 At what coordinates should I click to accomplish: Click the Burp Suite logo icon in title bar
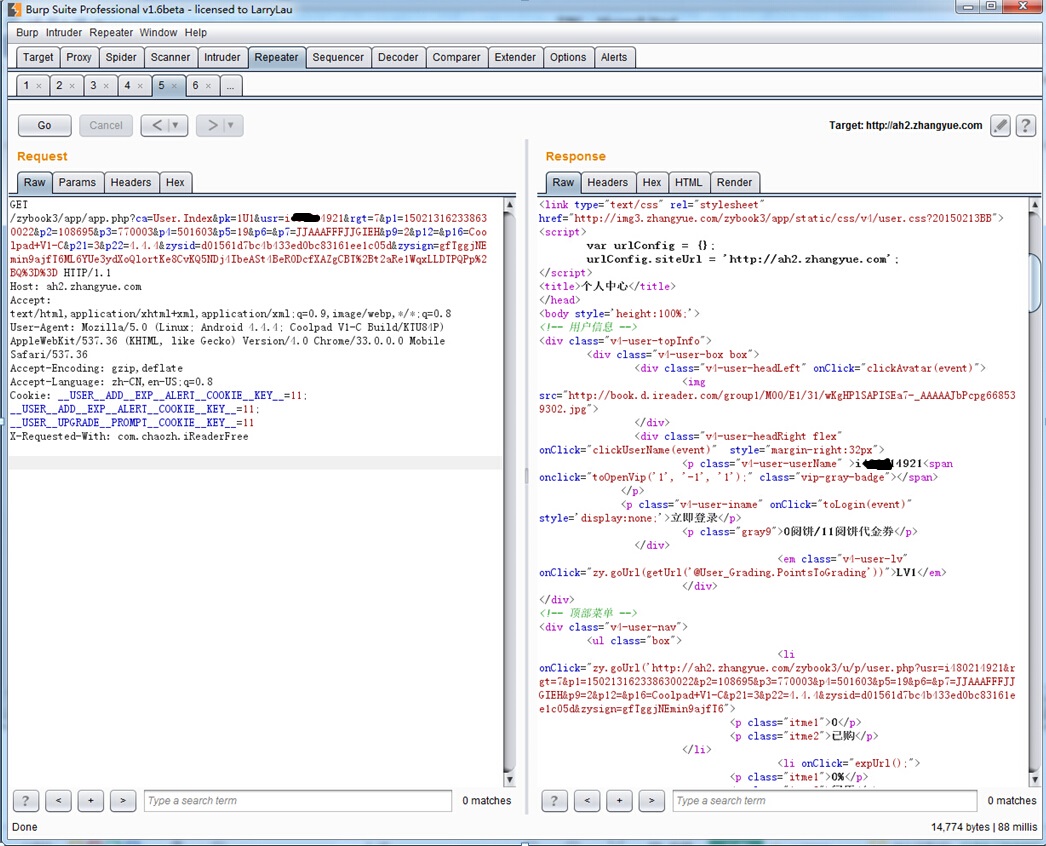(14, 9)
